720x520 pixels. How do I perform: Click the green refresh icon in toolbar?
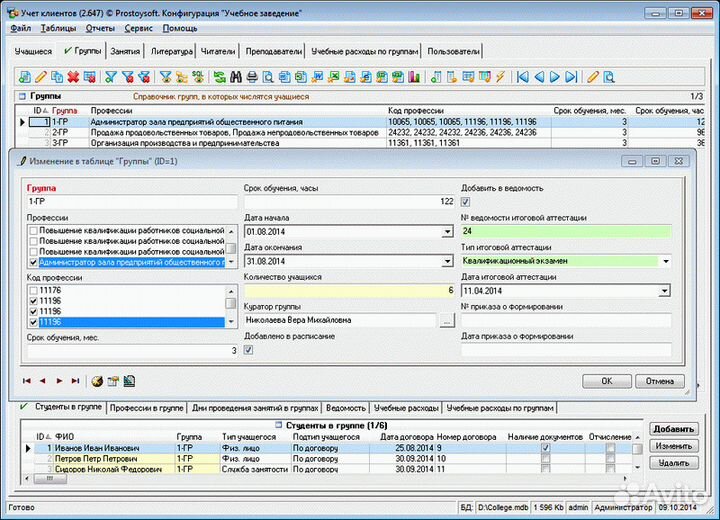click(x=219, y=77)
